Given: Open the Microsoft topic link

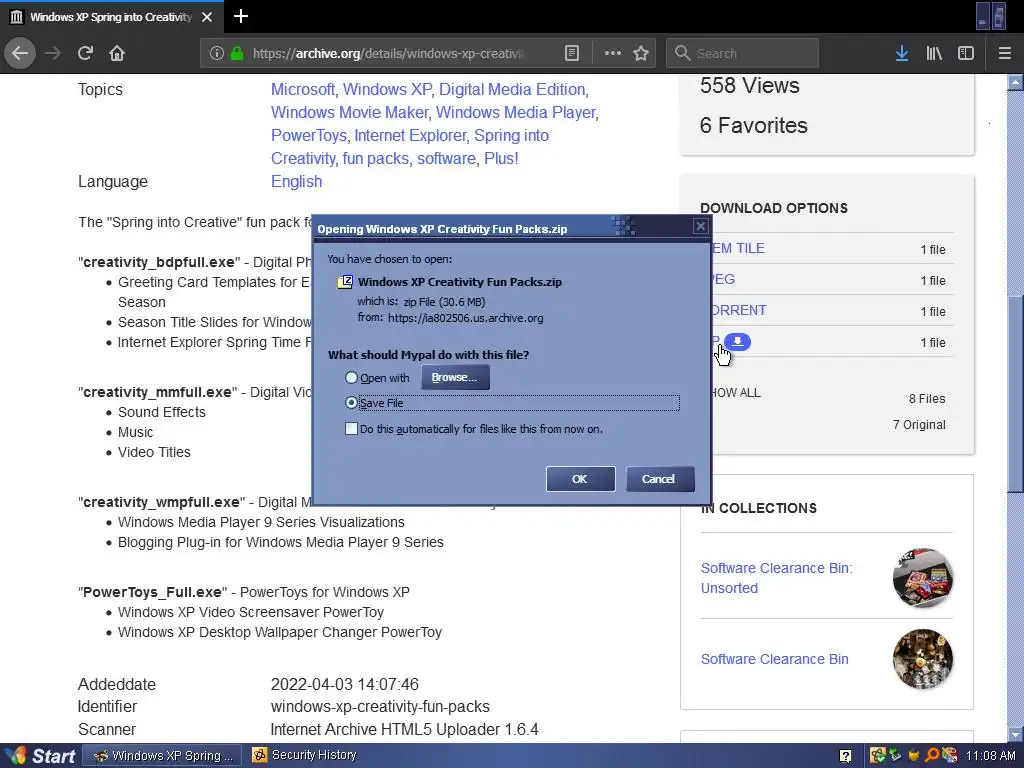Looking at the screenshot, I should pyautogui.click(x=302, y=89).
